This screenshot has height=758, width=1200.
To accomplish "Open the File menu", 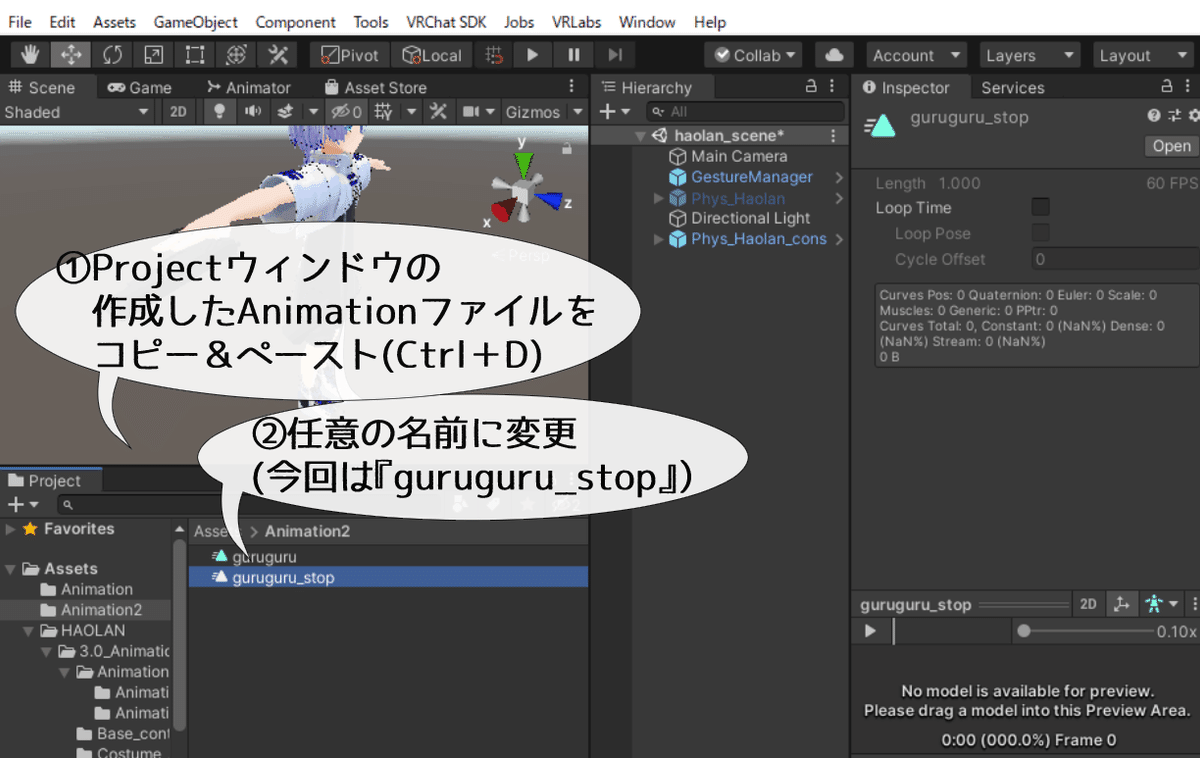I will tap(20, 22).
